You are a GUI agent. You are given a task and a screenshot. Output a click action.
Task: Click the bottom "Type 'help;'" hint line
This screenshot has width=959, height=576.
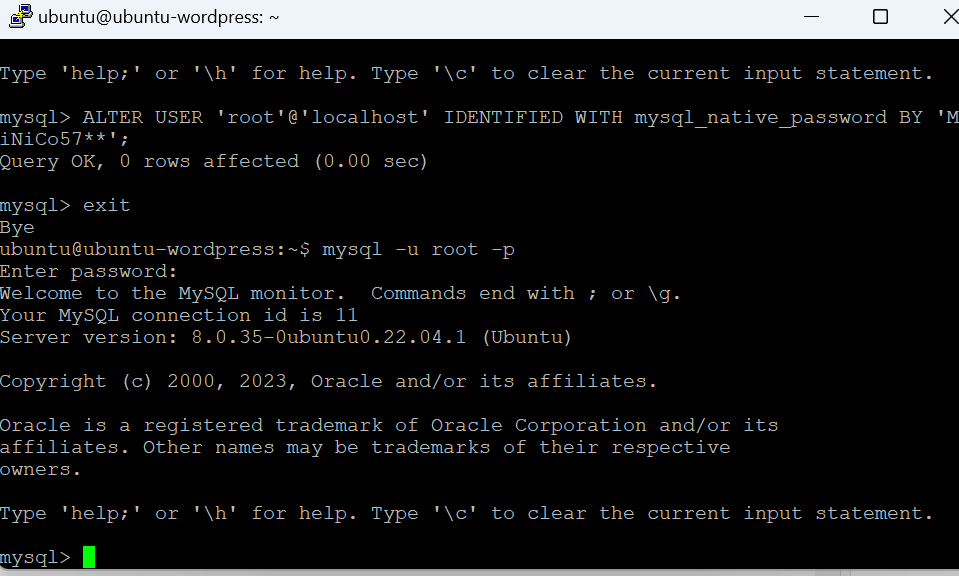point(466,514)
